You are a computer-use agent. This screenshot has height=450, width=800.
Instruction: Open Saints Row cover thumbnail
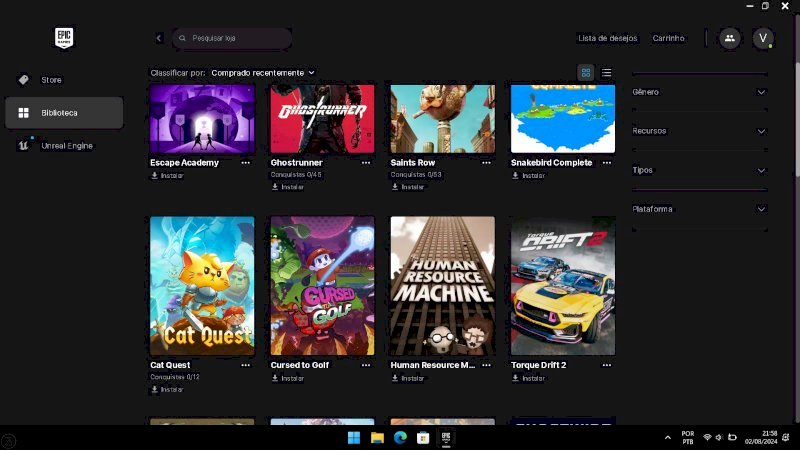(443, 119)
